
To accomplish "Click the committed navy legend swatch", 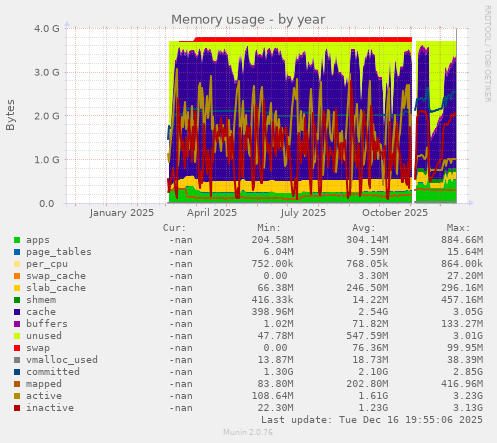I will click(17, 372).
